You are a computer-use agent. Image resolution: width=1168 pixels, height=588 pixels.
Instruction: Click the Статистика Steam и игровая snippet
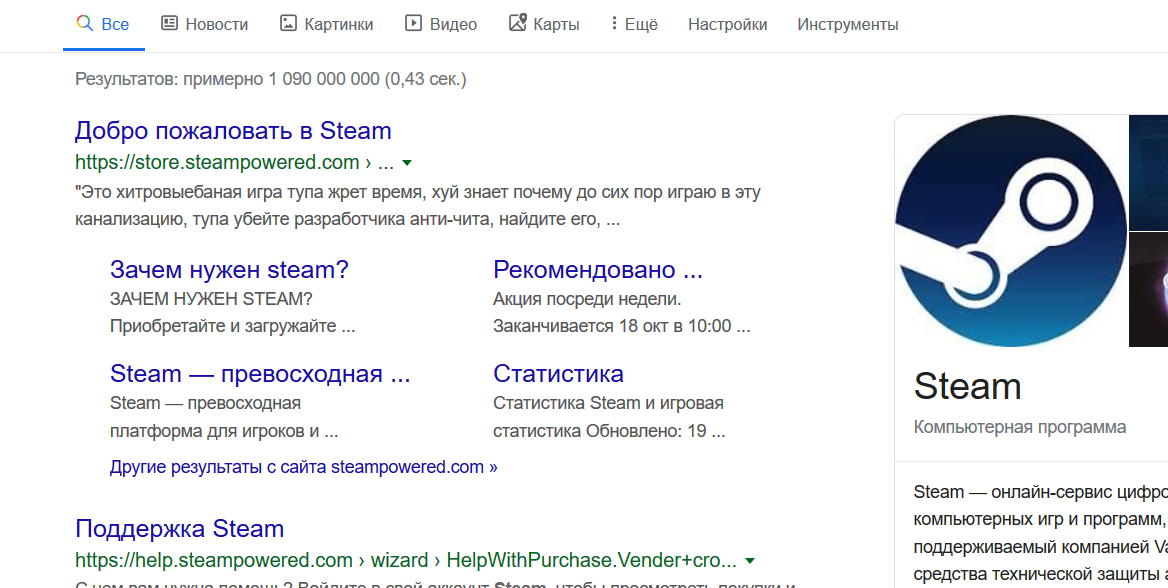coord(608,403)
